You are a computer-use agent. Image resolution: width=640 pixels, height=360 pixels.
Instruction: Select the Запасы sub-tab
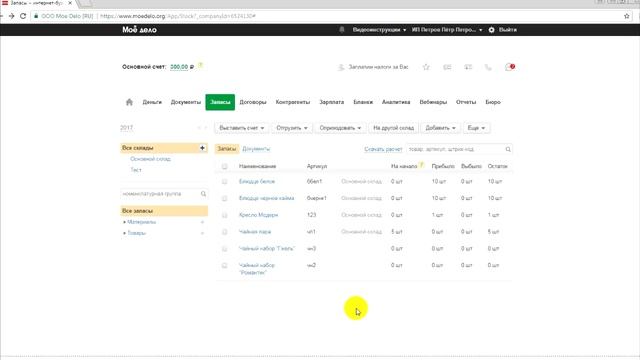point(227,149)
